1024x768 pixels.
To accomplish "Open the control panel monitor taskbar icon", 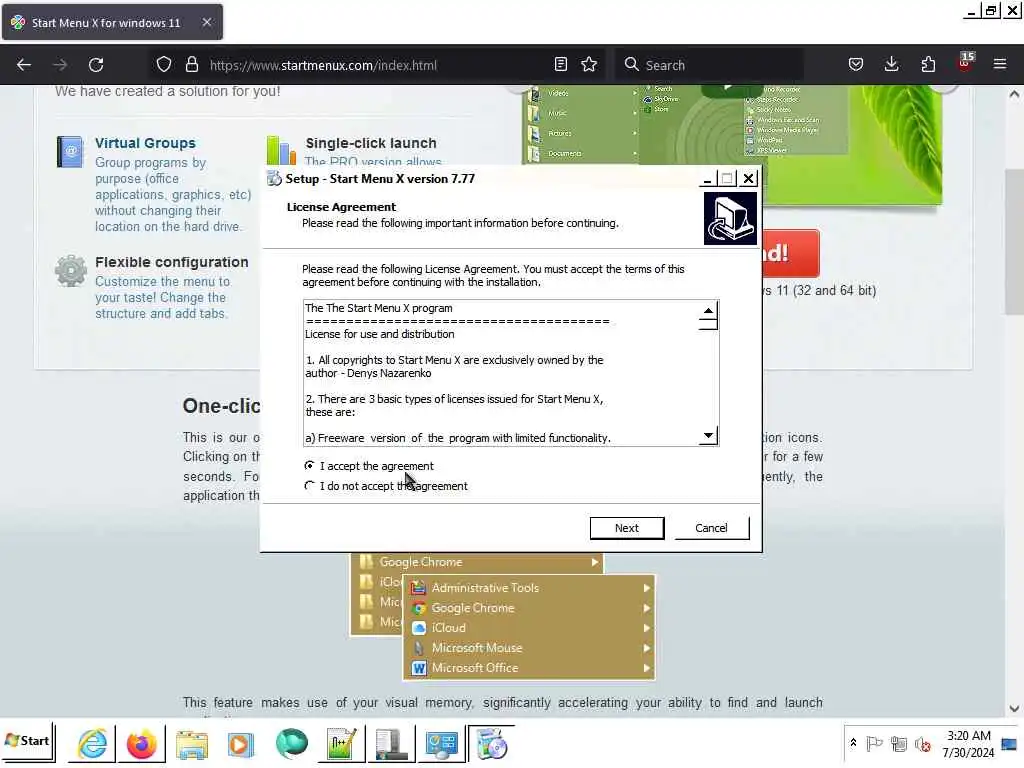I will coord(441,744).
